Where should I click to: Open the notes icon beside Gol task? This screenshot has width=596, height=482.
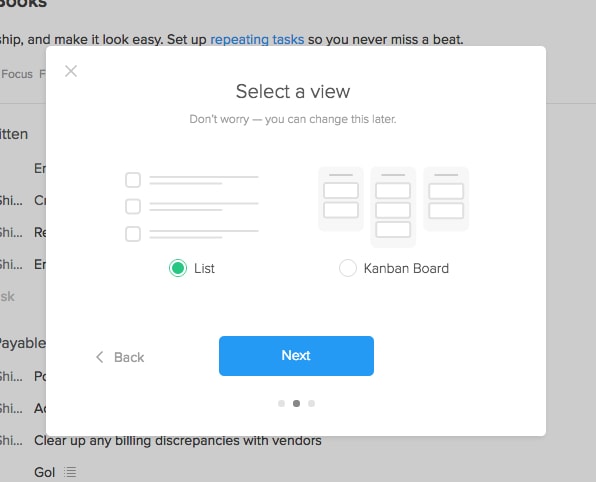(x=70, y=472)
